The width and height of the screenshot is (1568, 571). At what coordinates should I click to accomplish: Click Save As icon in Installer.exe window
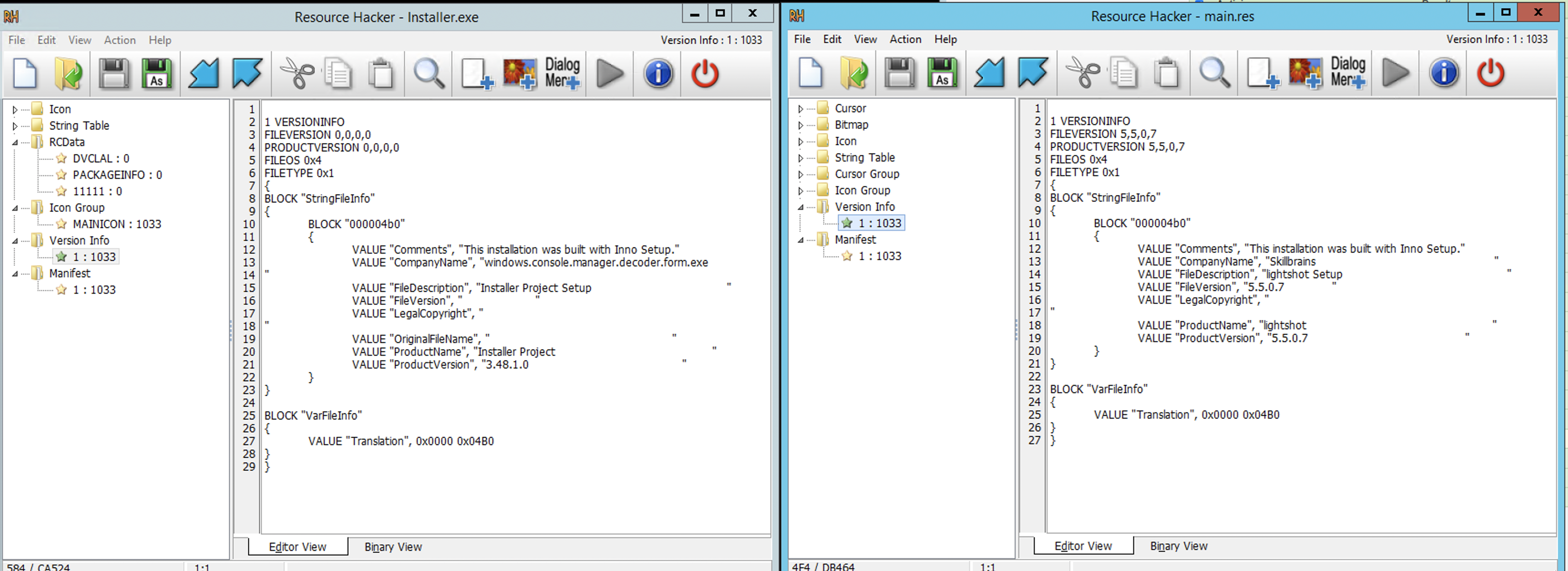[x=157, y=74]
